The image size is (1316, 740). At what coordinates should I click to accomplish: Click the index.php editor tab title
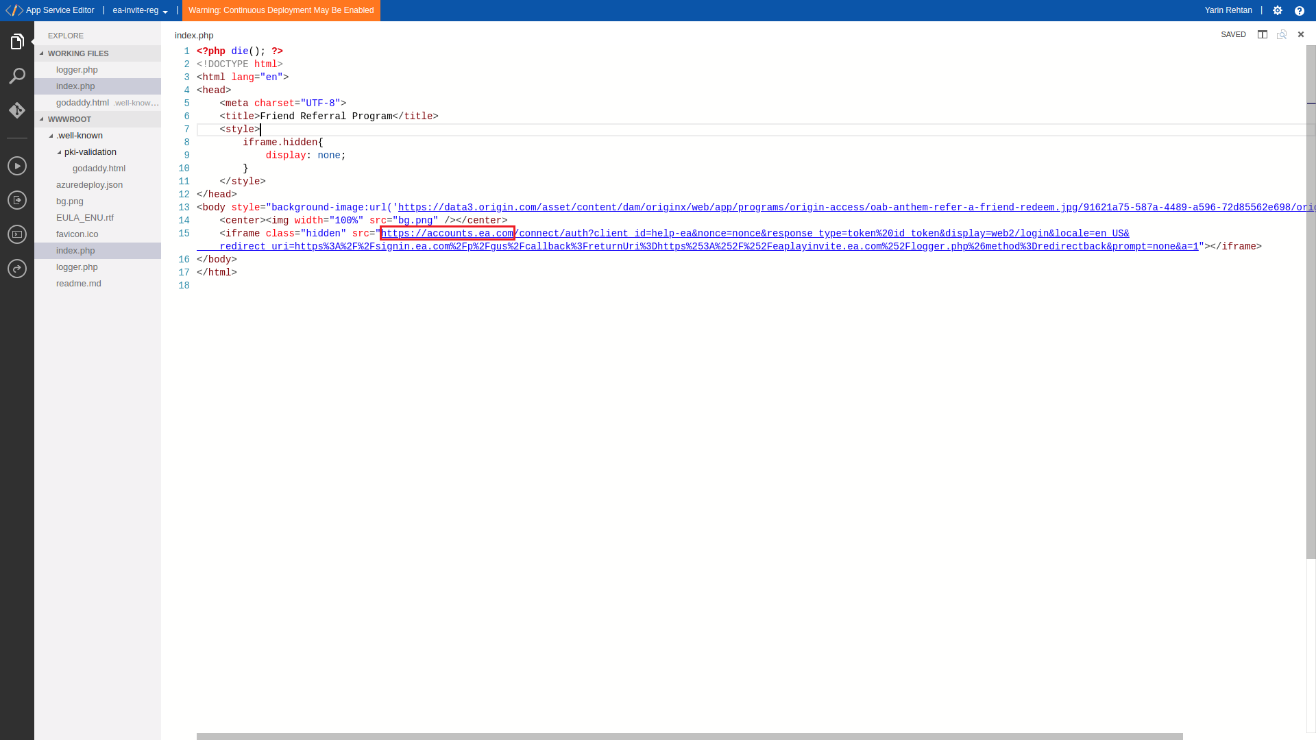(x=194, y=35)
